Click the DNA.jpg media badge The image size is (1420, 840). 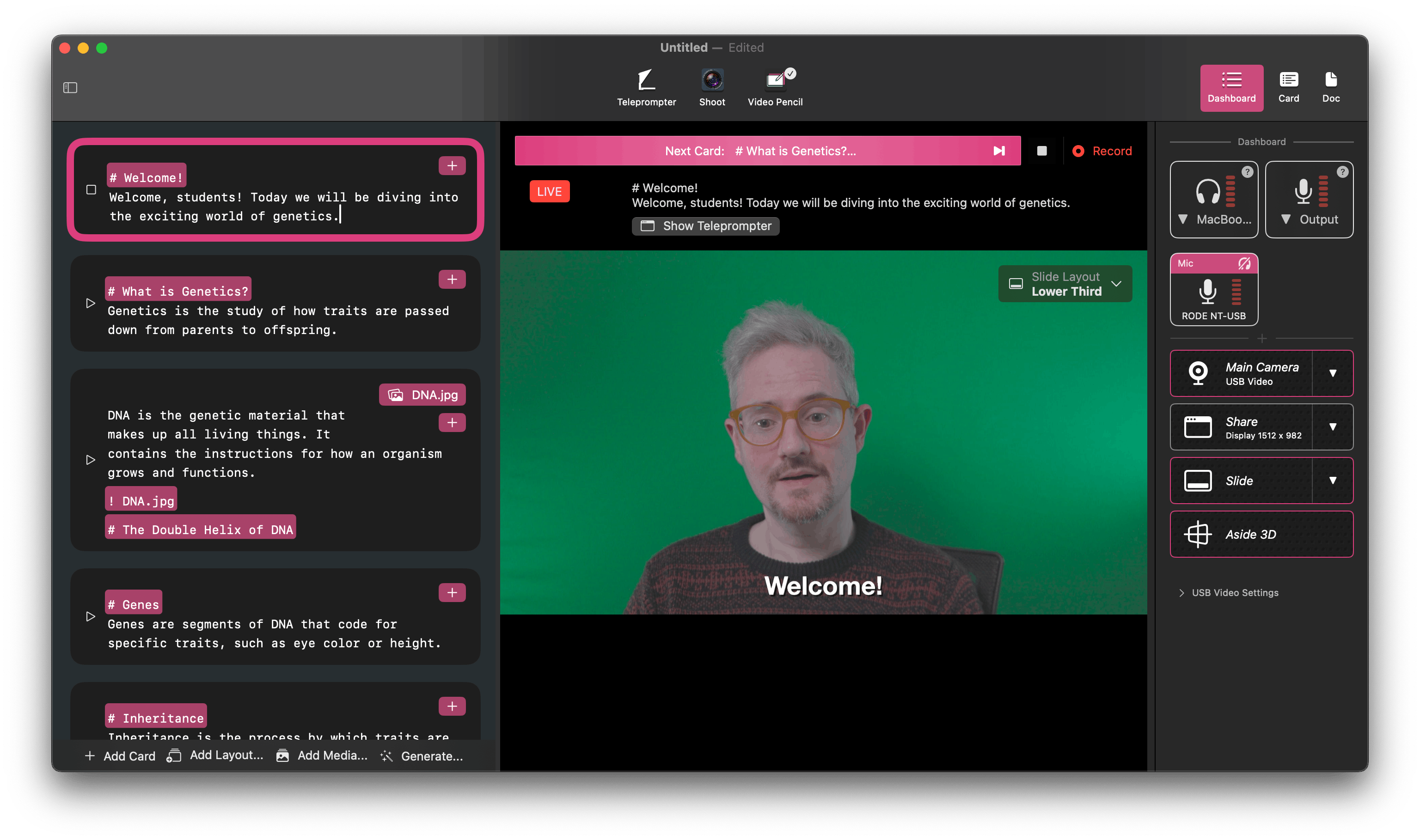tap(422, 395)
